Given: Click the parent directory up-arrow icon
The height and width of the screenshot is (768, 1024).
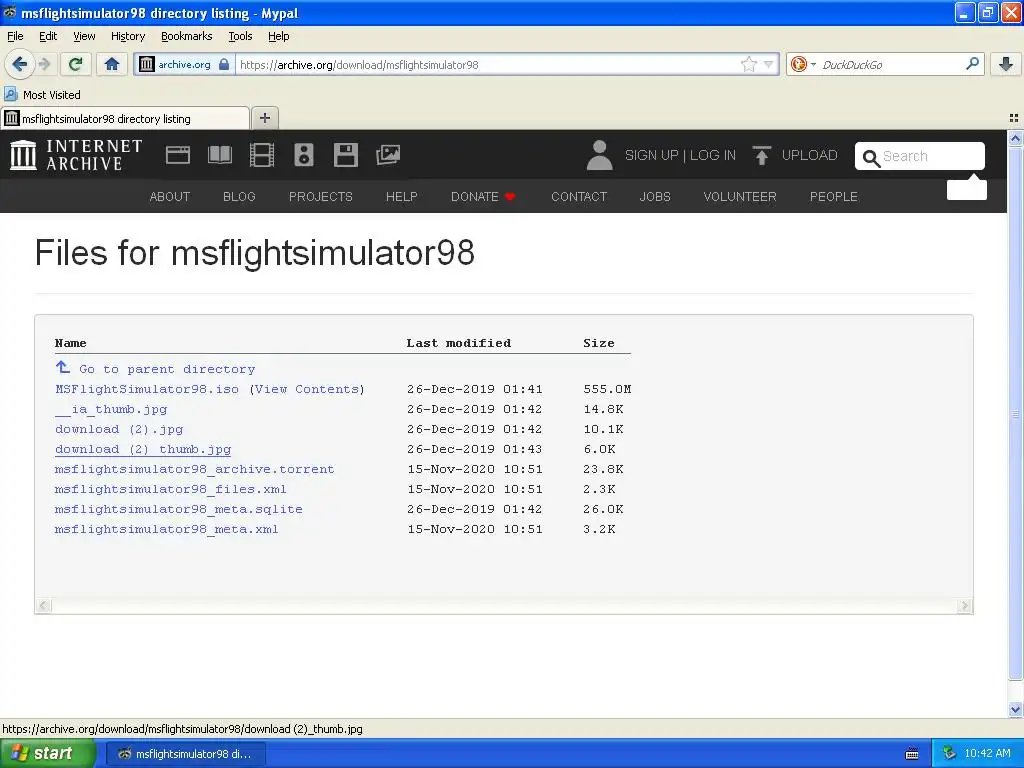Looking at the screenshot, I should (x=63, y=368).
